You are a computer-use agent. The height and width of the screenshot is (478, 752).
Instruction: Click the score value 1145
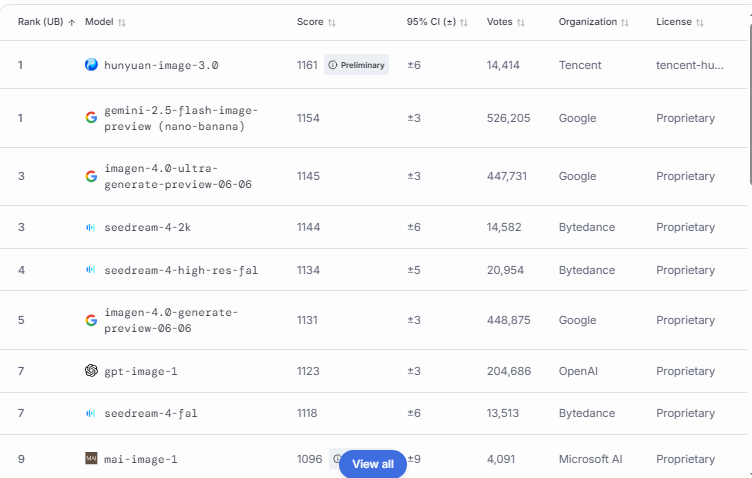click(308, 176)
